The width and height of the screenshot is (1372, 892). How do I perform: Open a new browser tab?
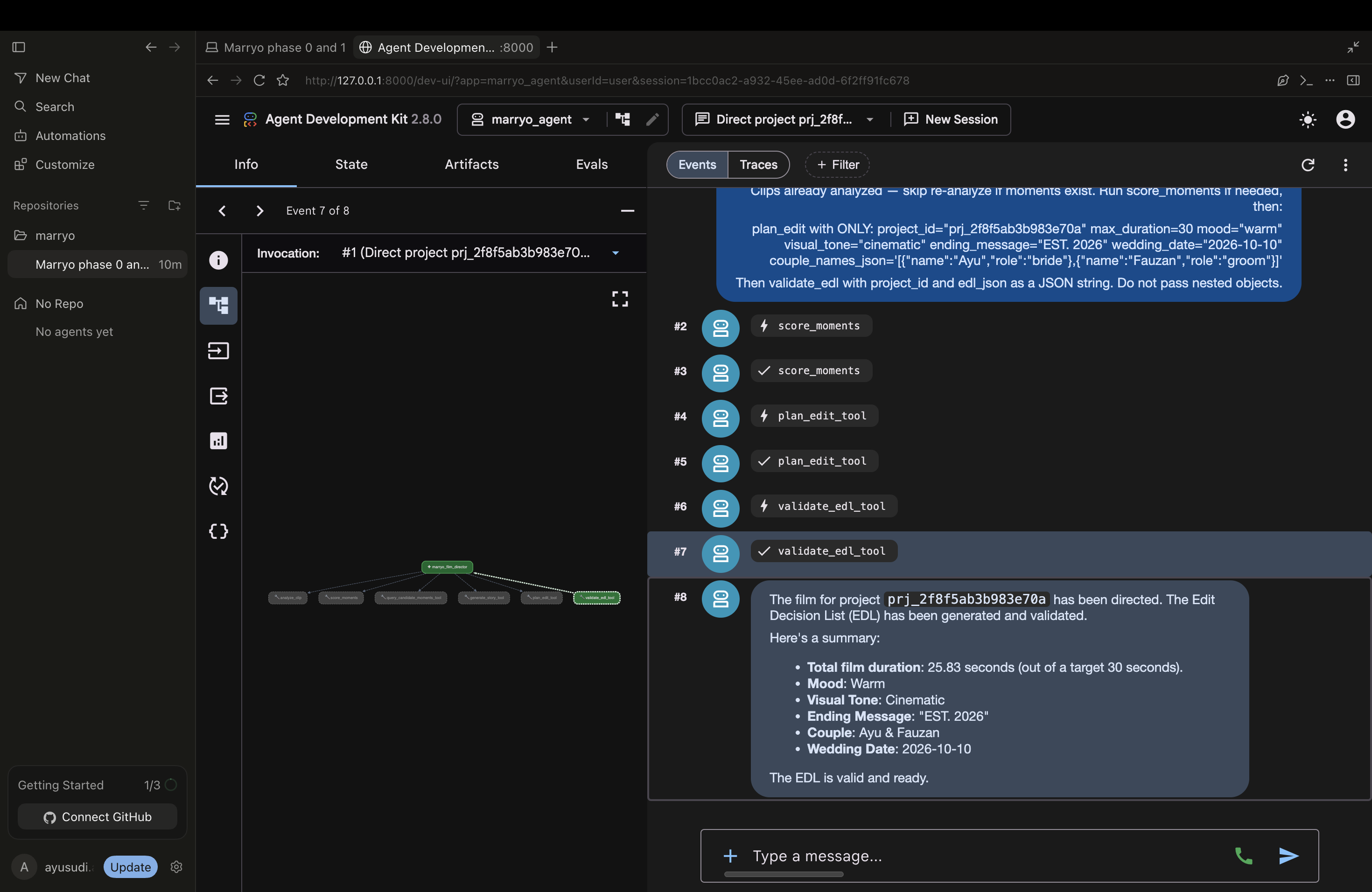[x=552, y=47]
